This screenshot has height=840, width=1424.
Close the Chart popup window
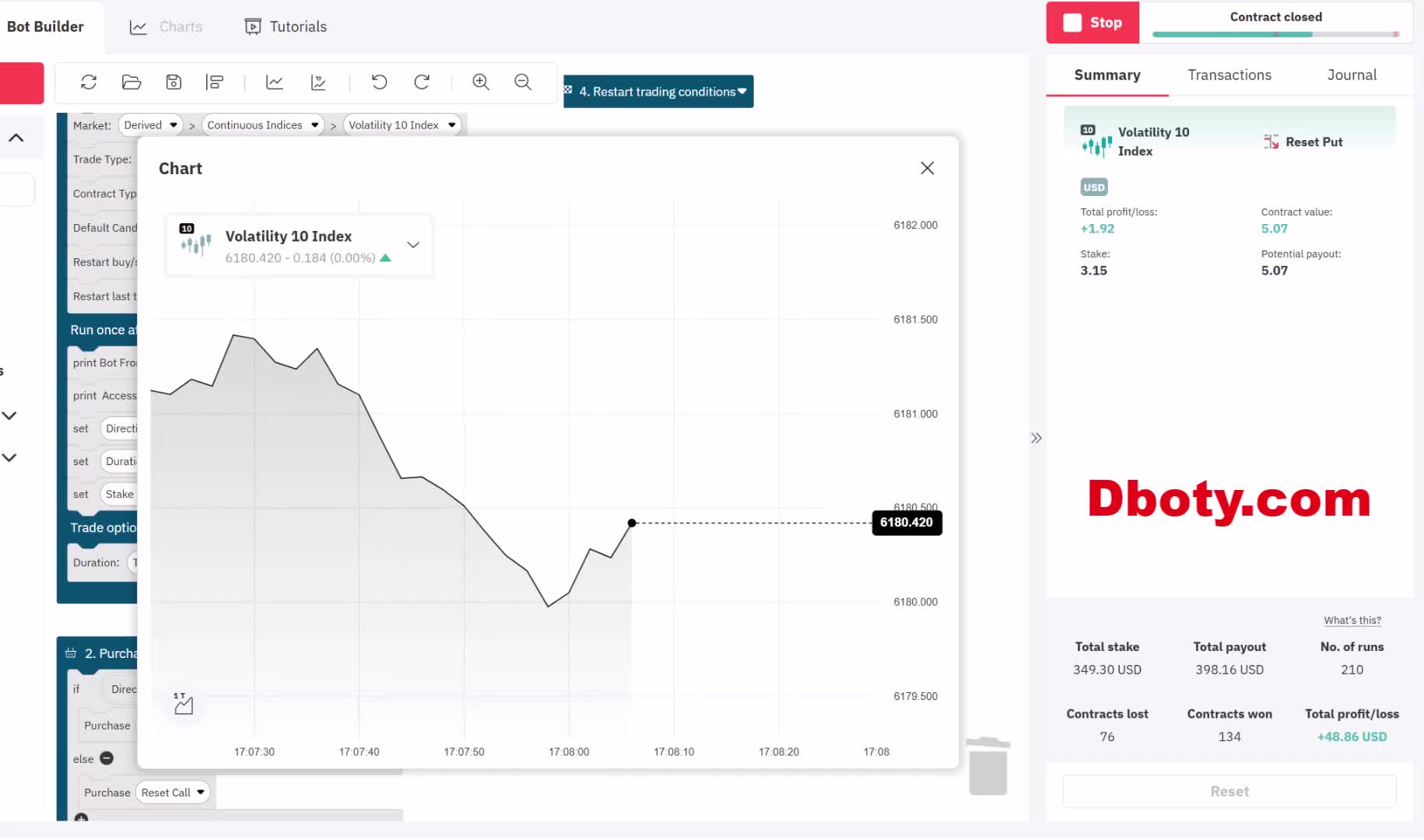[927, 168]
